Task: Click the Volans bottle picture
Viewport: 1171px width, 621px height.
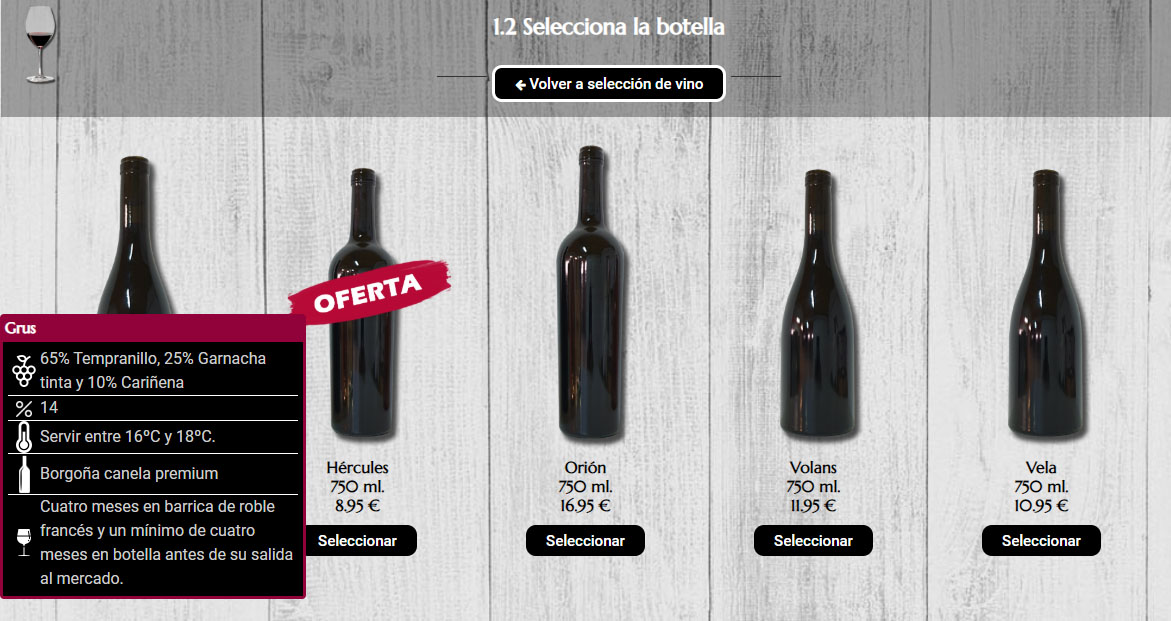Action: pos(819,304)
